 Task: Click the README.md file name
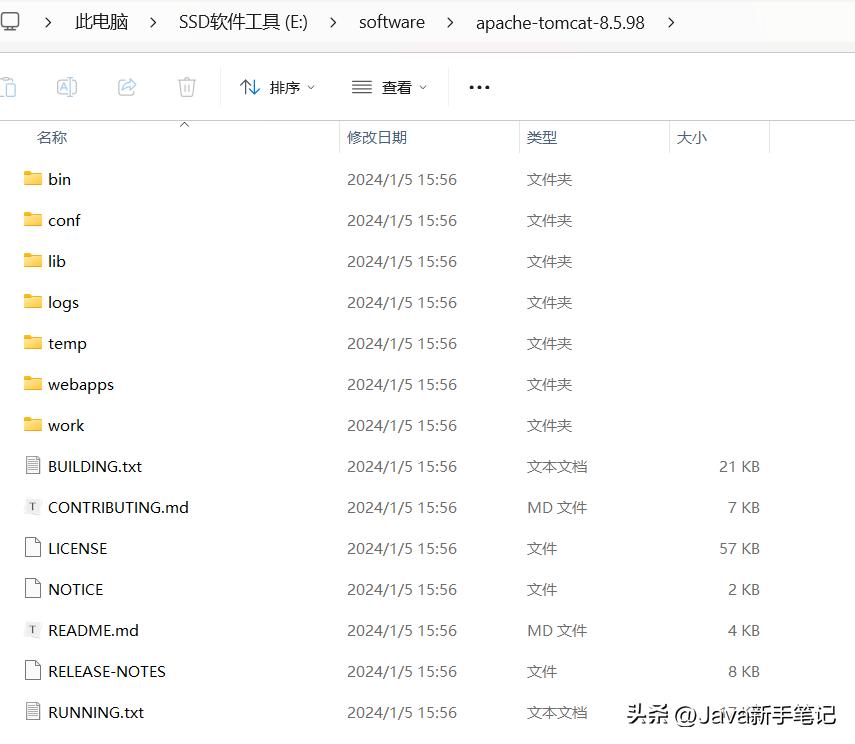(93, 631)
